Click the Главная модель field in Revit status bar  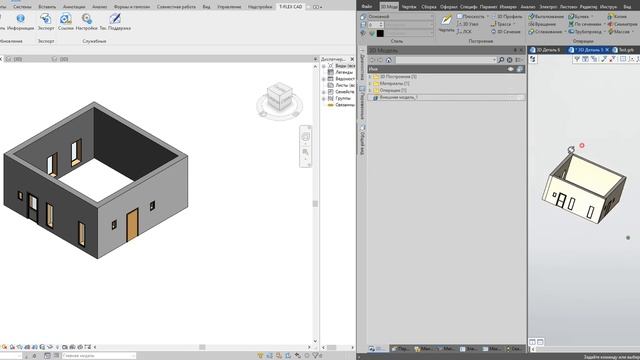click(x=99, y=356)
